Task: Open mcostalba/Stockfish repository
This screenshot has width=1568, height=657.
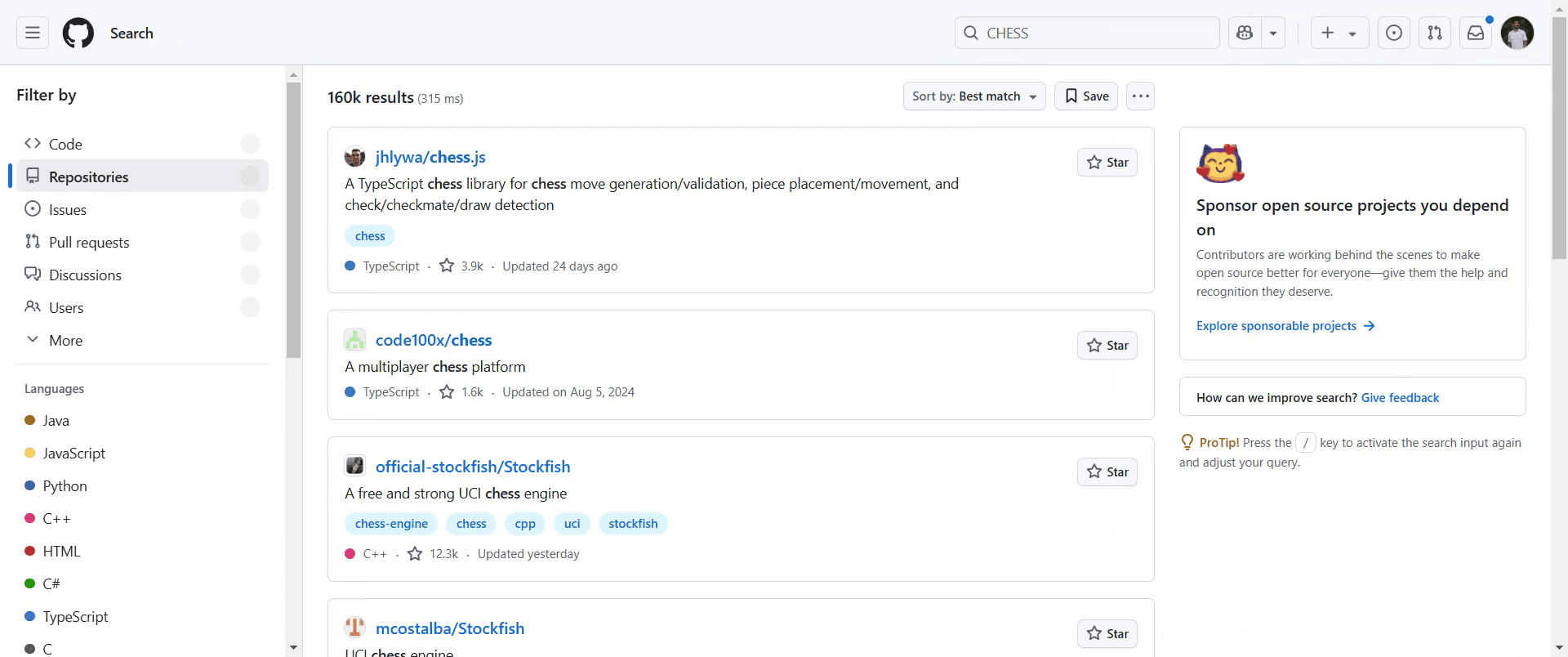Action: (450, 628)
